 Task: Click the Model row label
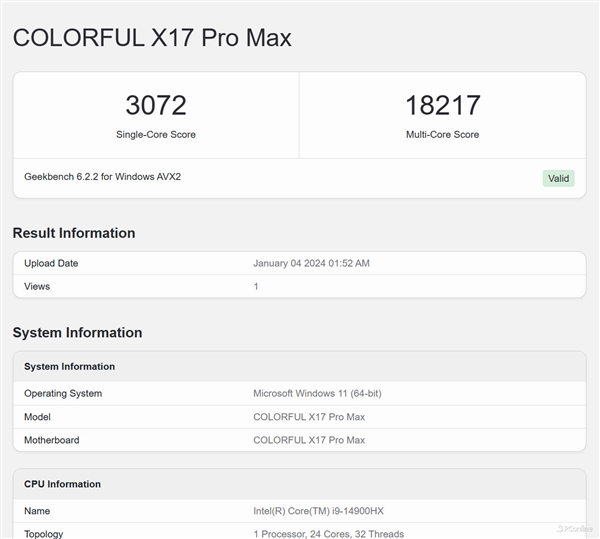pyautogui.click(x=37, y=417)
